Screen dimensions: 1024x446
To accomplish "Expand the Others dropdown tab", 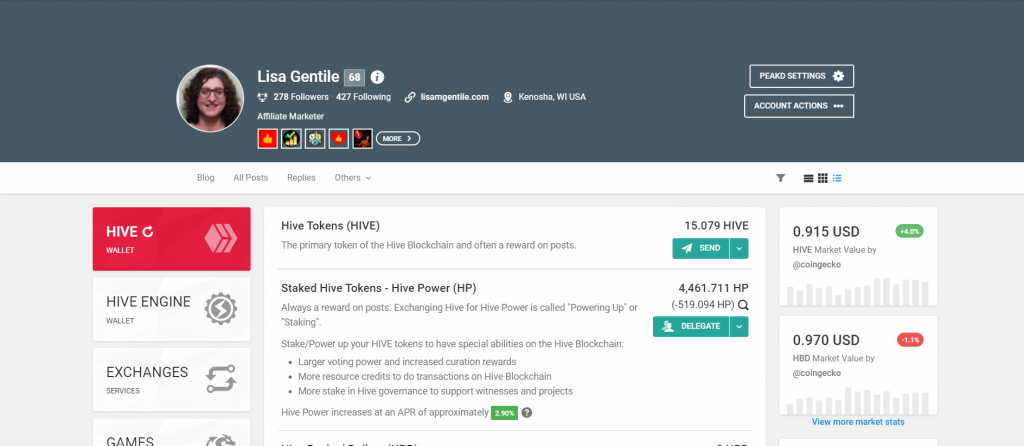I will pyautogui.click(x=353, y=178).
